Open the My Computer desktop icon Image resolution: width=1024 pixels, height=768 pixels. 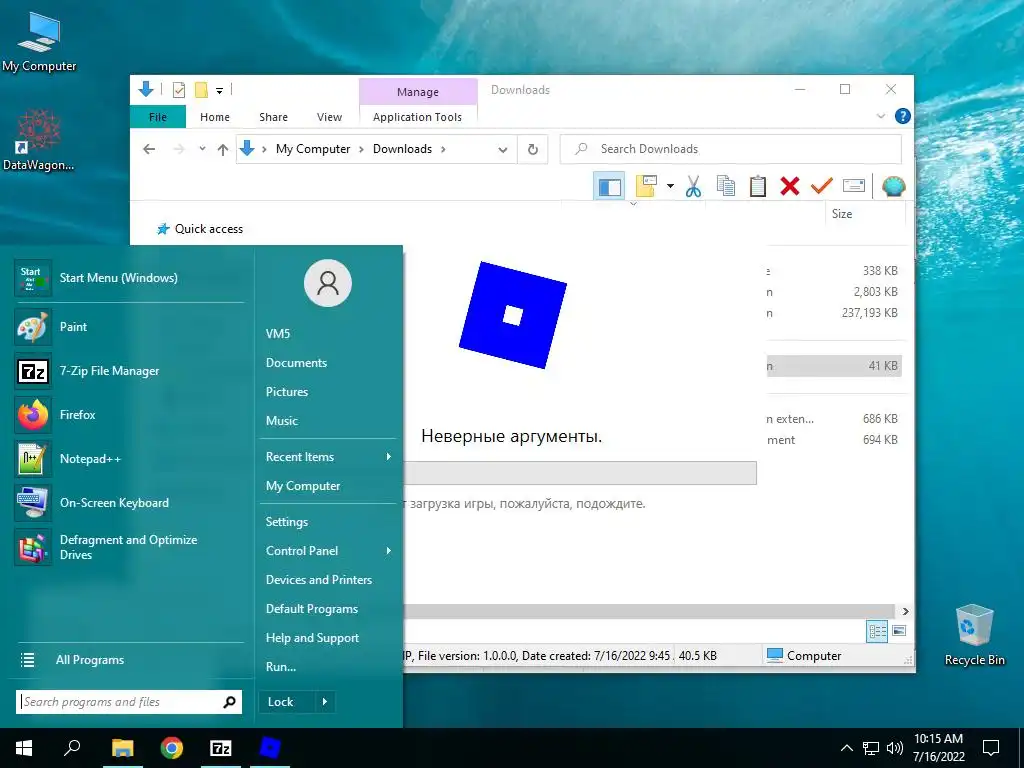(x=39, y=42)
